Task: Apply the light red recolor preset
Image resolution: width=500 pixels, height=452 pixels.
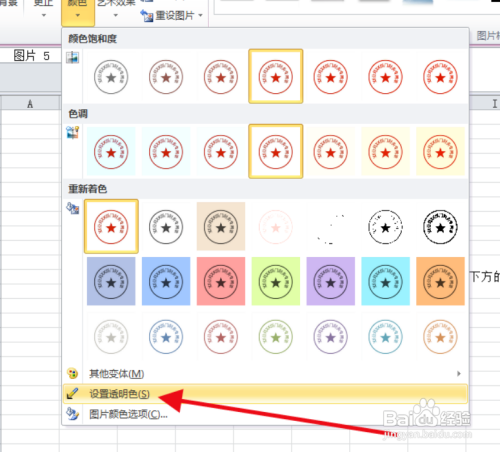Action: coord(221,336)
